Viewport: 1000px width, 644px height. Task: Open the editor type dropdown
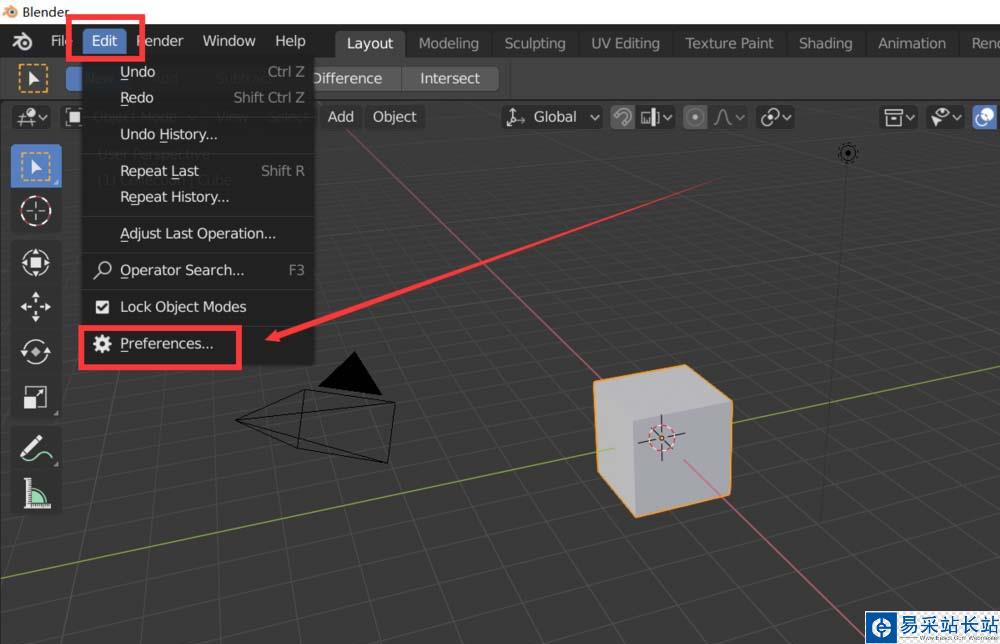(31, 117)
